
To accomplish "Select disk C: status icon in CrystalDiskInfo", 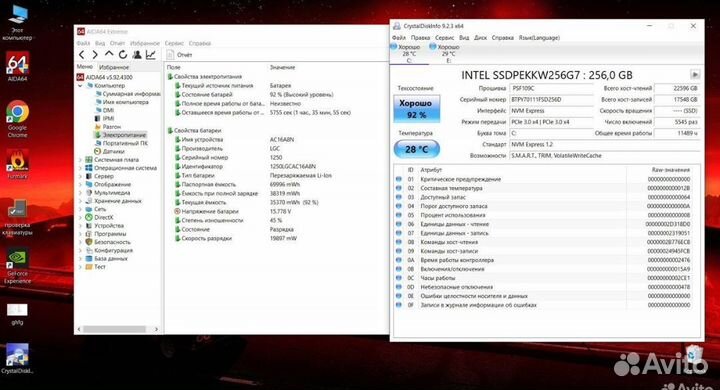I will 394,46.
